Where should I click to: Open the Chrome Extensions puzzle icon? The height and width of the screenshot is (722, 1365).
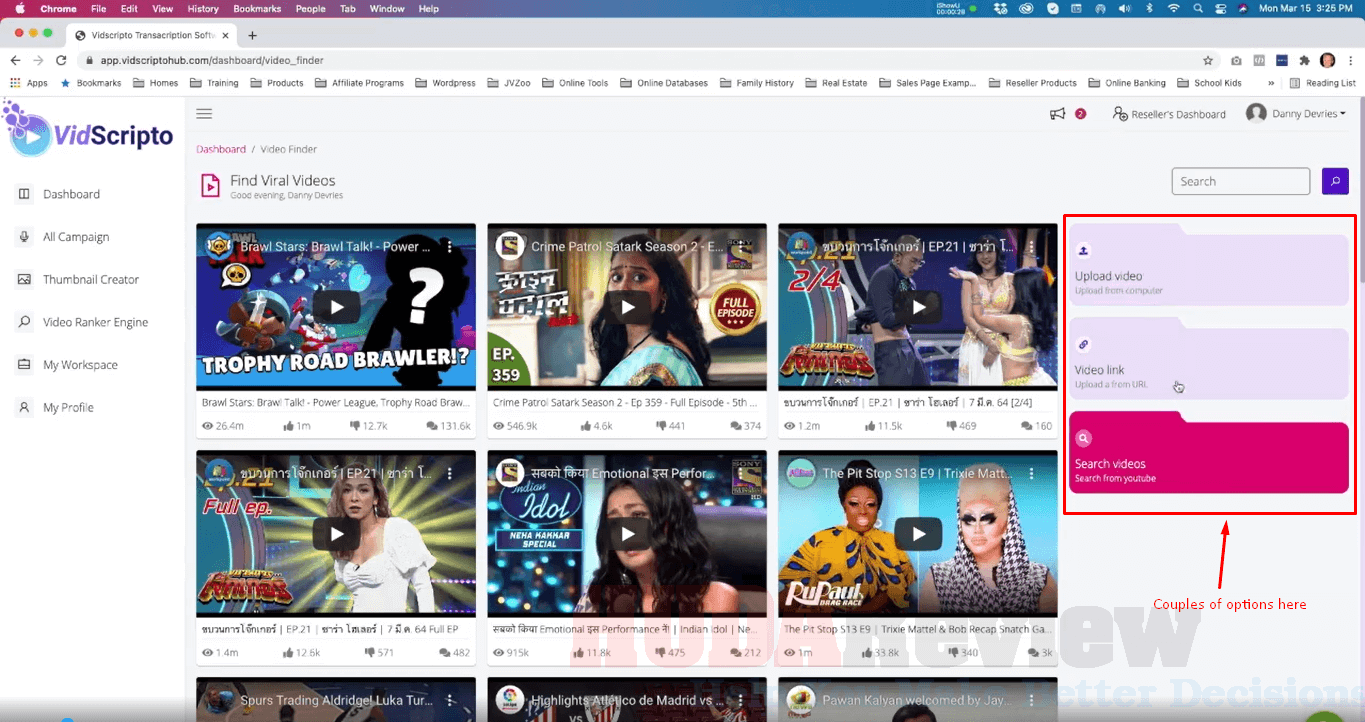pyautogui.click(x=1305, y=60)
